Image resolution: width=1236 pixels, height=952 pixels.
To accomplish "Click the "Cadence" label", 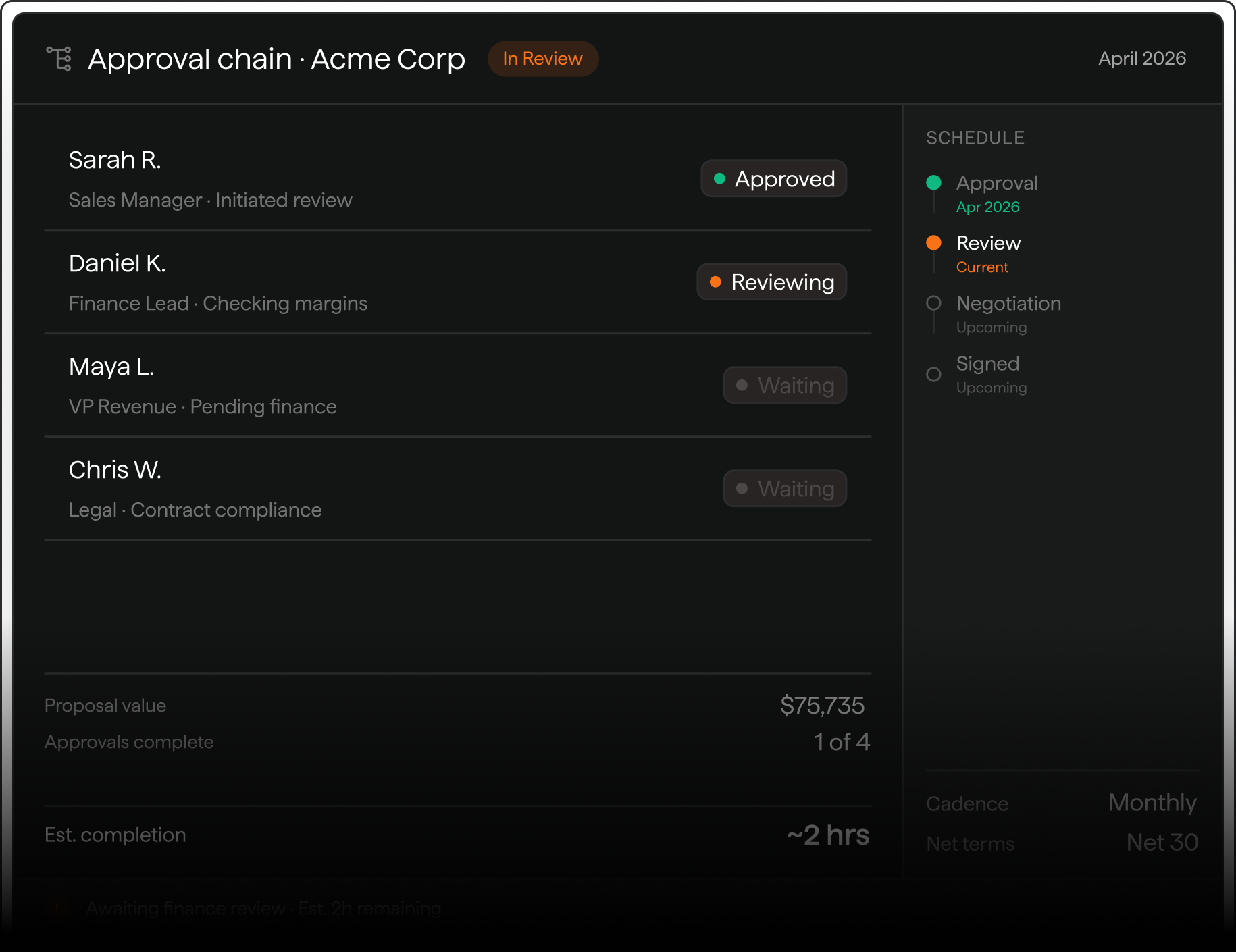I will tap(967, 803).
